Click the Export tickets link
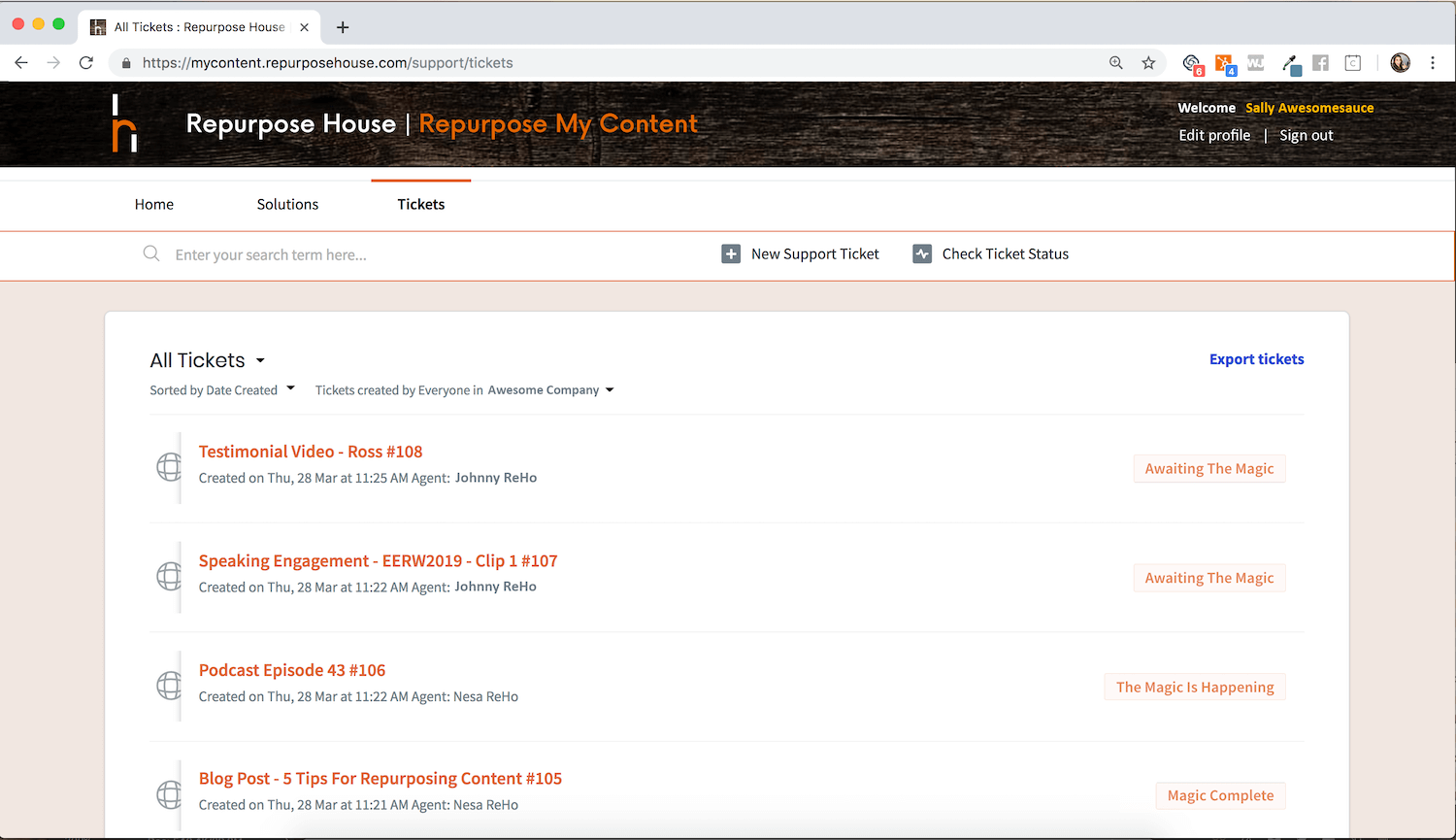 click(1256, 359)
